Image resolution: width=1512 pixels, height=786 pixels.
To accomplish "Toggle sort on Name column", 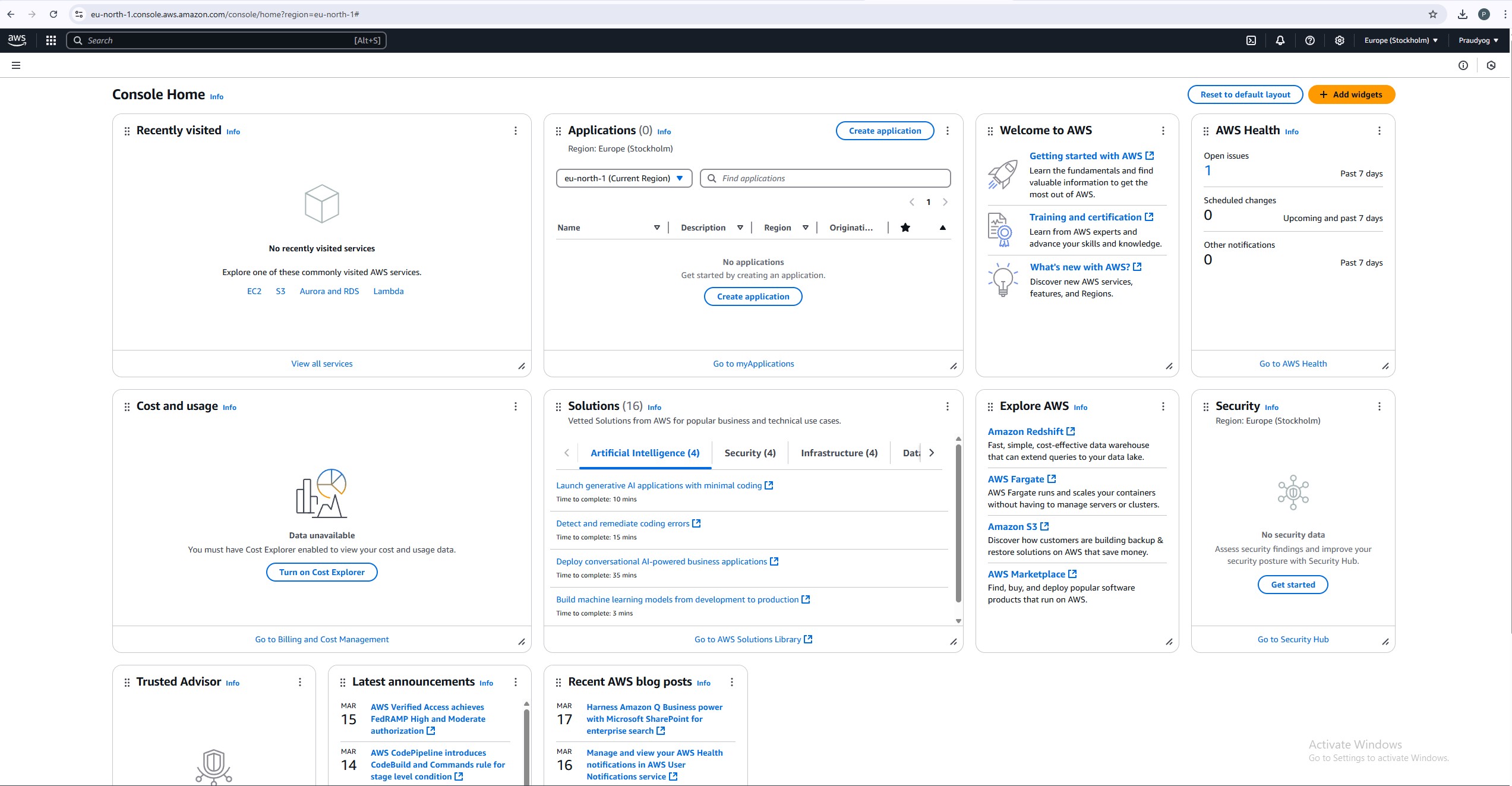I will point(656,228).
